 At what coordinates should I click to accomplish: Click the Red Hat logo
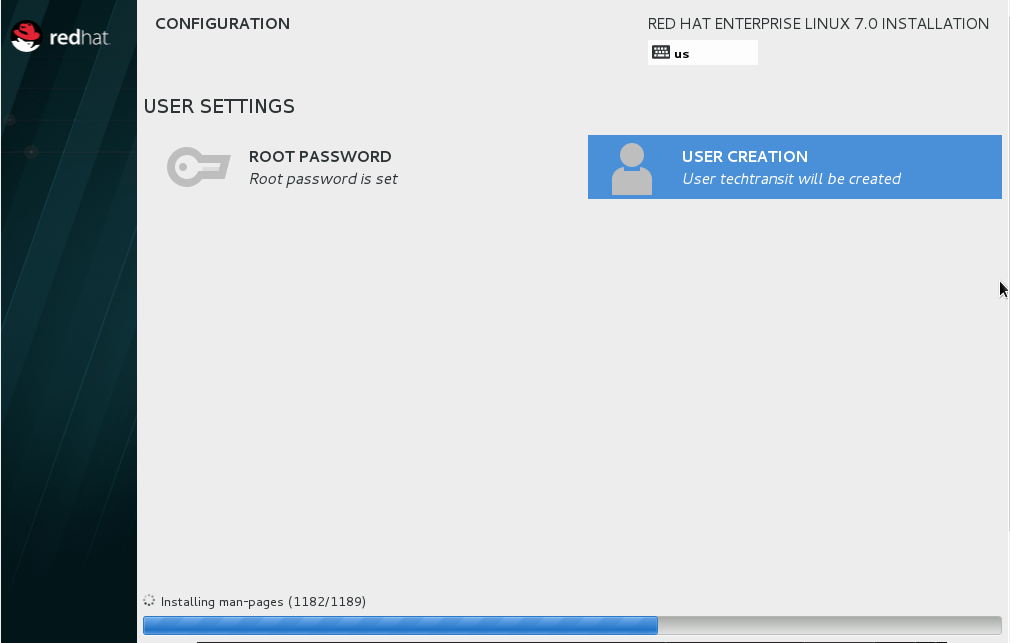point(60,36)
